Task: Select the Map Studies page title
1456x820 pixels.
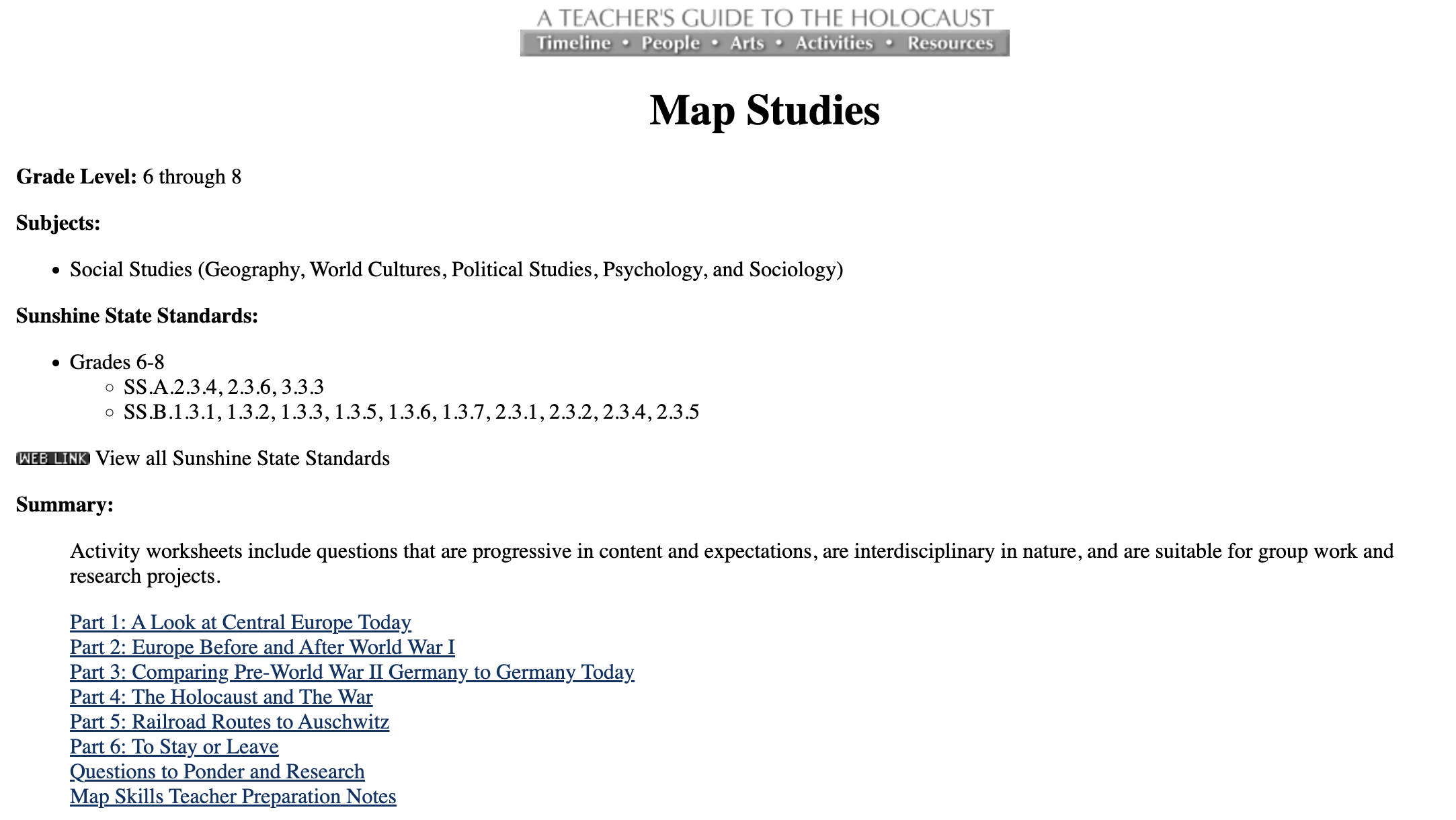Action: pyautogui.click(x=764, y=111)
